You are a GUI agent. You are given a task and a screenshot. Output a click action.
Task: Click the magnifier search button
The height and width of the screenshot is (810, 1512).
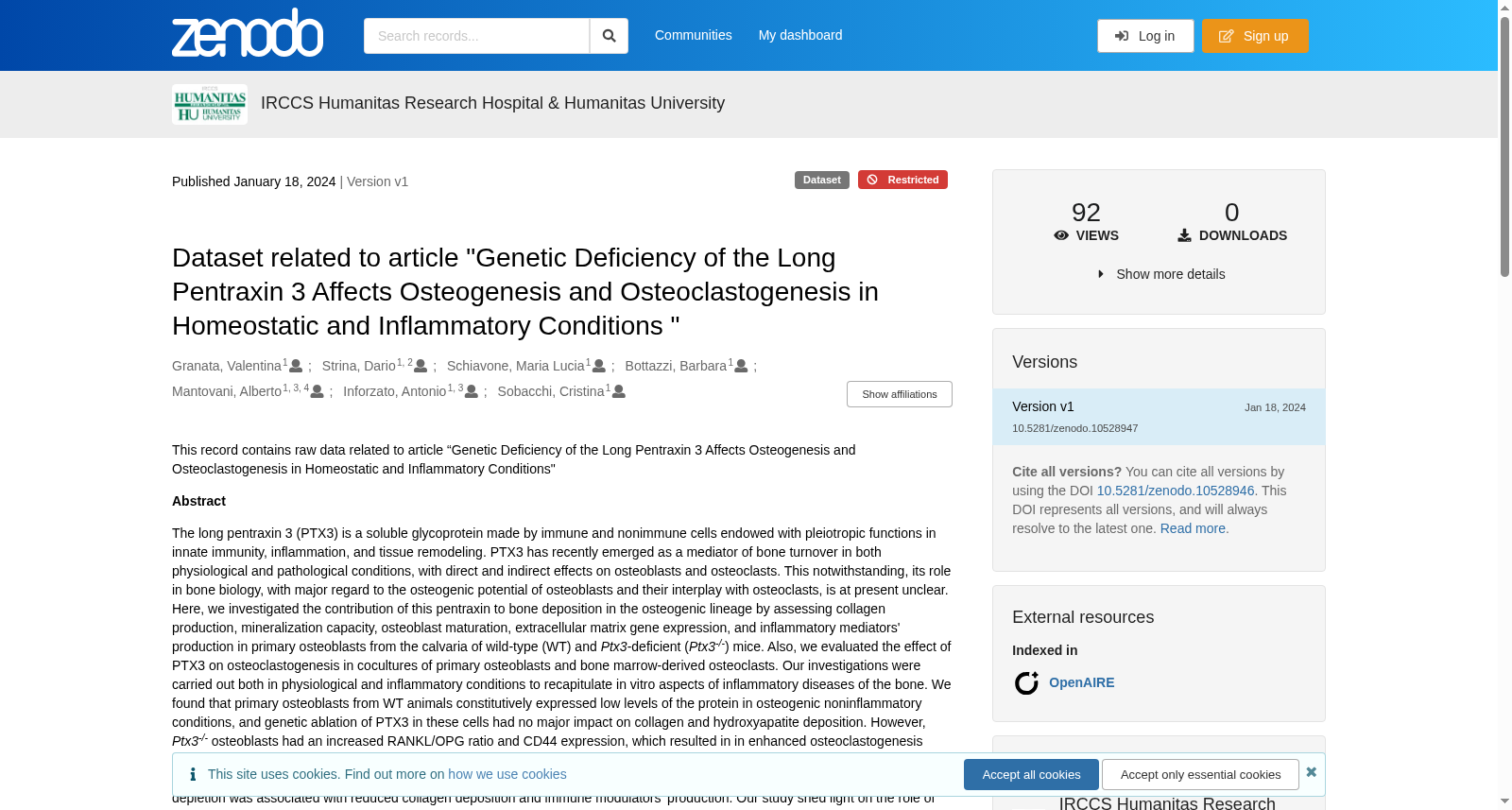609,36
